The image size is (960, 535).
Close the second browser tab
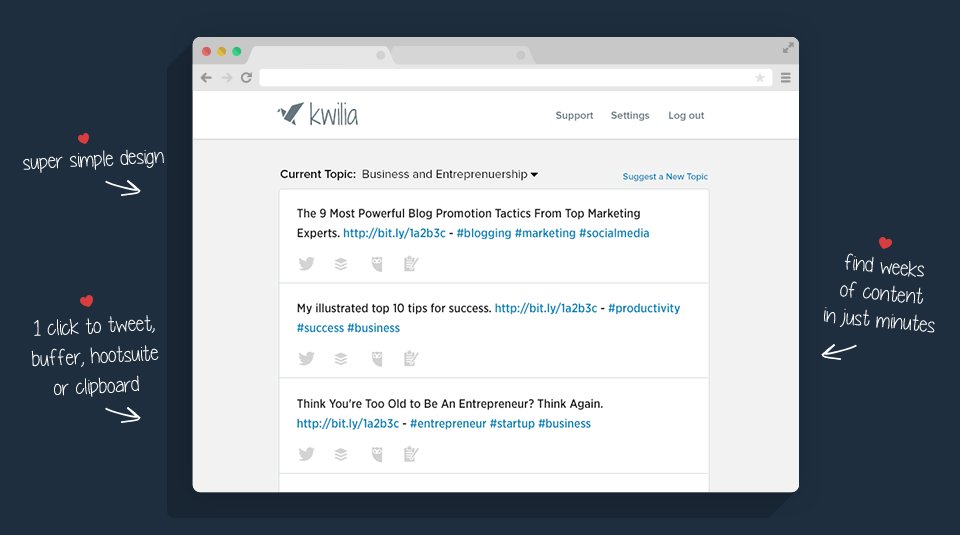520,55
